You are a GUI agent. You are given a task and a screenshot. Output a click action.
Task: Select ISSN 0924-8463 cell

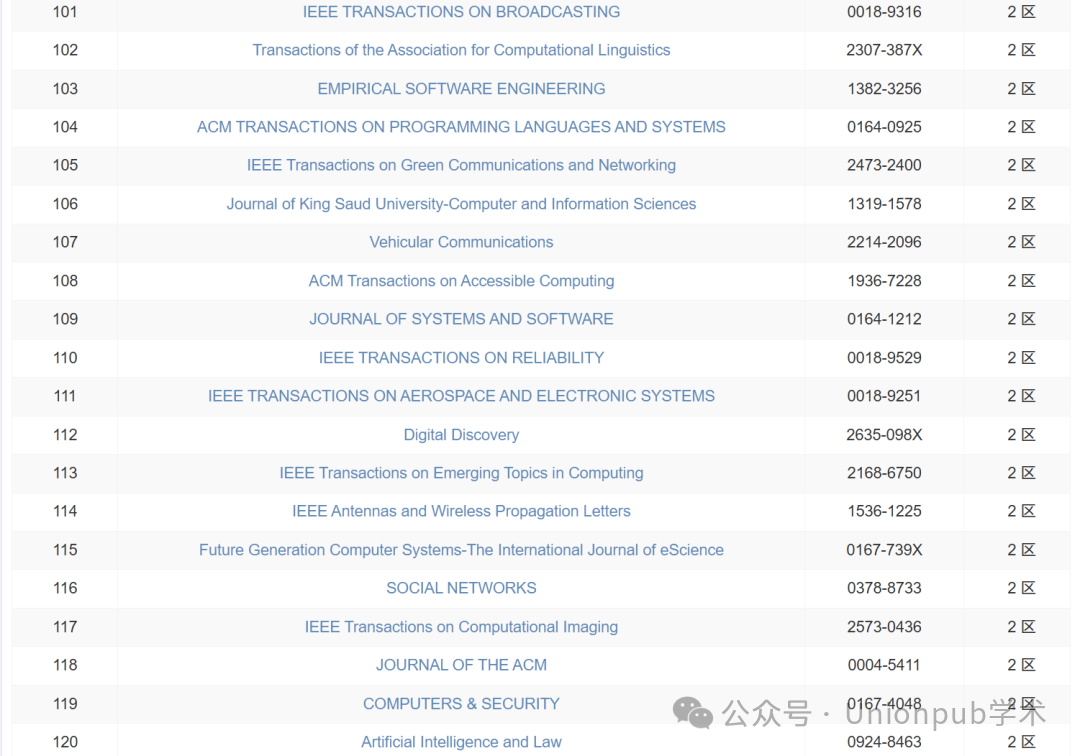pyautogui.click(x=884, y=742)
